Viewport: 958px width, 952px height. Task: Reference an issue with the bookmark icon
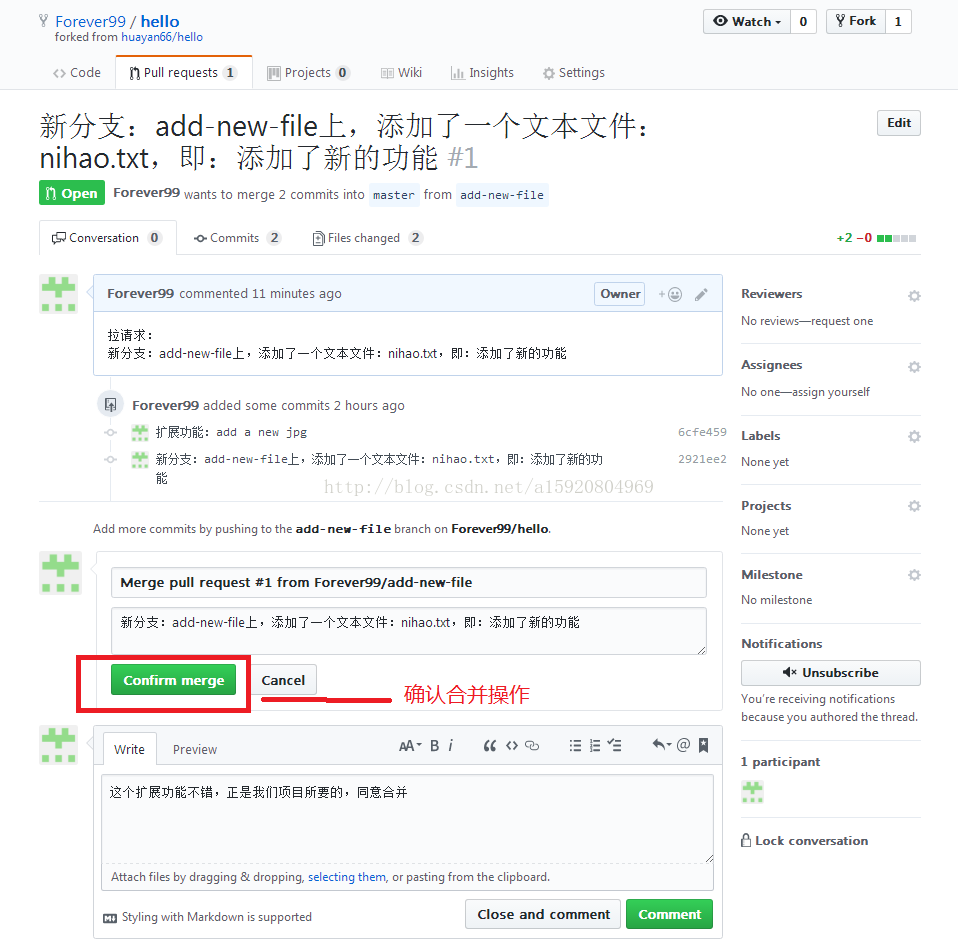[x=703, y=745]
